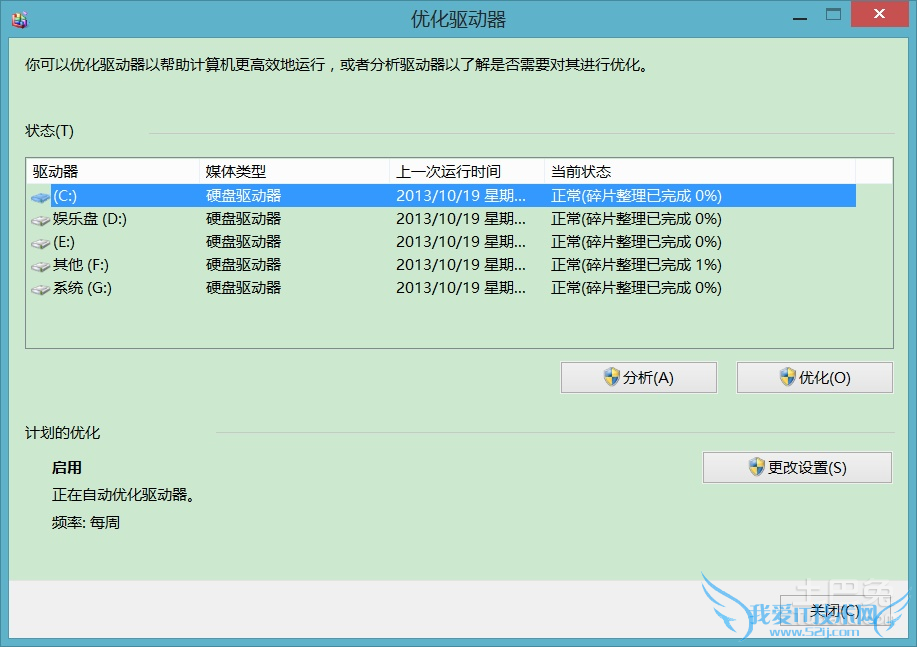The image size is (917, 647).
Task: Click 硬盘驱动器 media type in E: row
Action: click(x=243, y=242)
